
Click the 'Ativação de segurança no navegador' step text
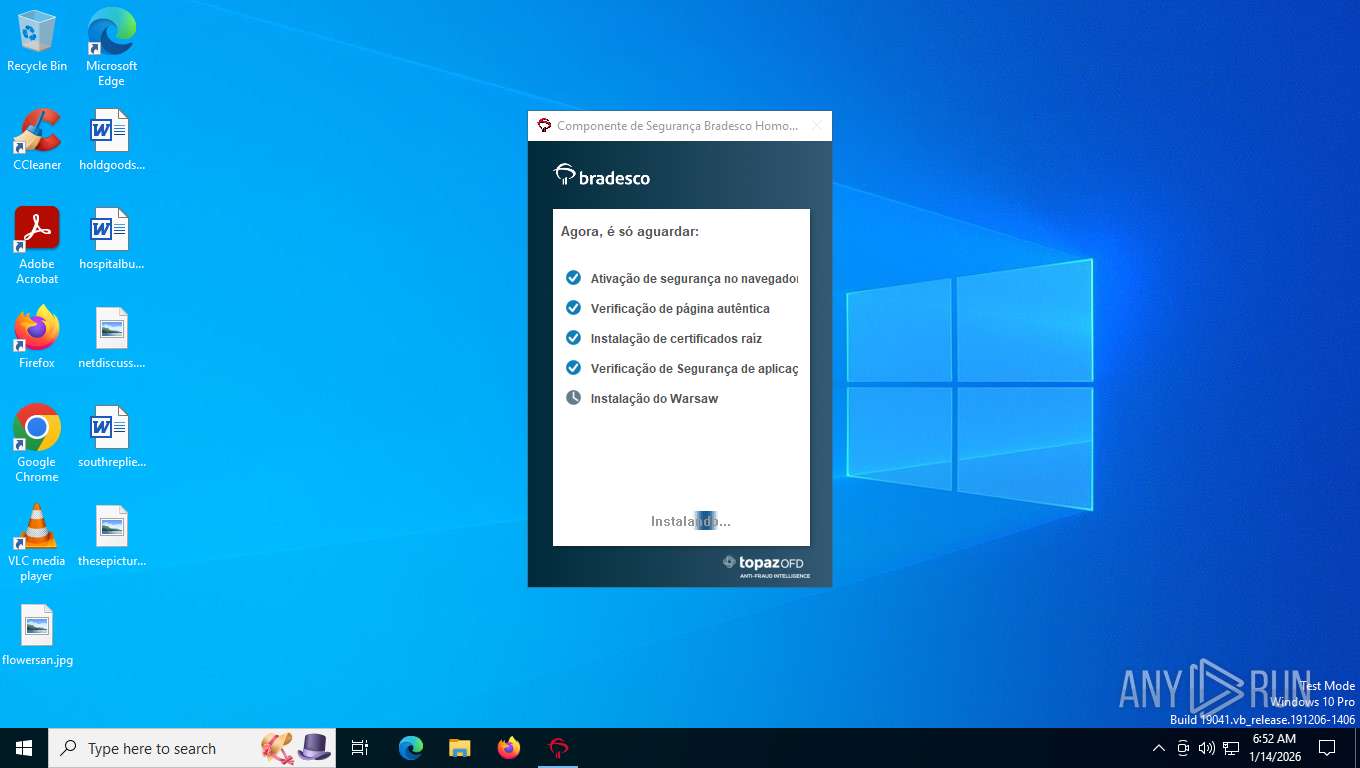[694, 279]
